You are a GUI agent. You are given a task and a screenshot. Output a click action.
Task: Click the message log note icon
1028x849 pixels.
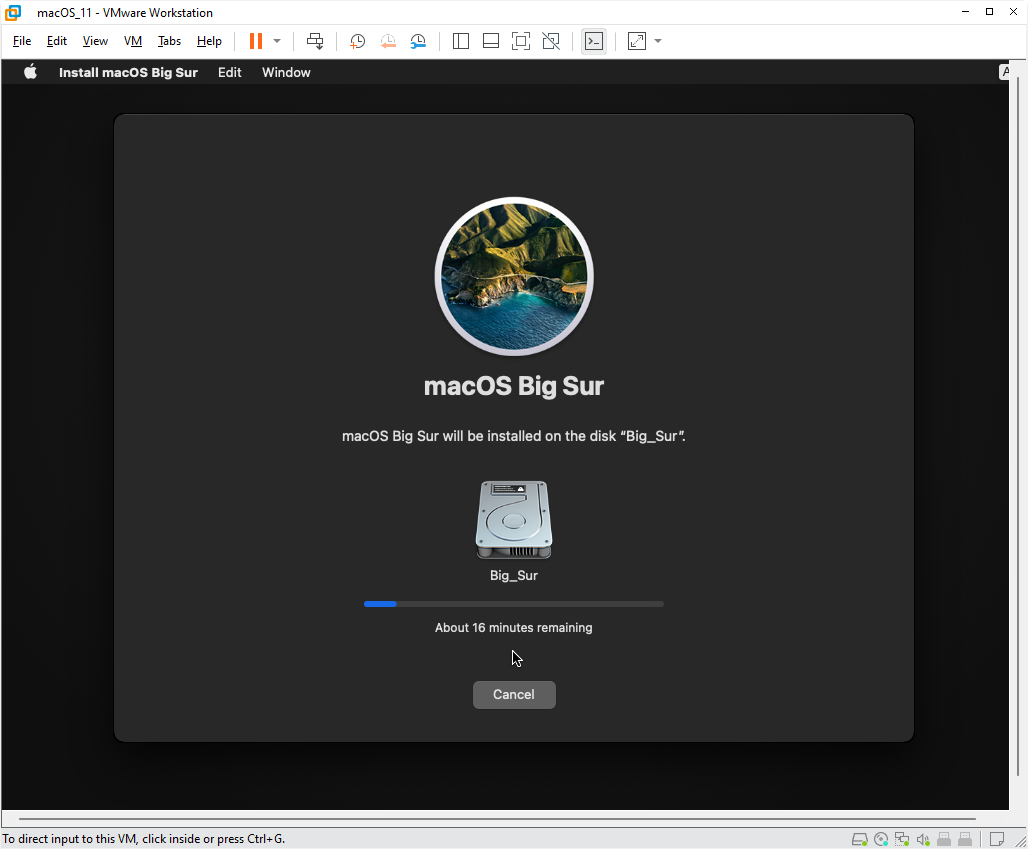pyautogui.click(x=997, y=839)
